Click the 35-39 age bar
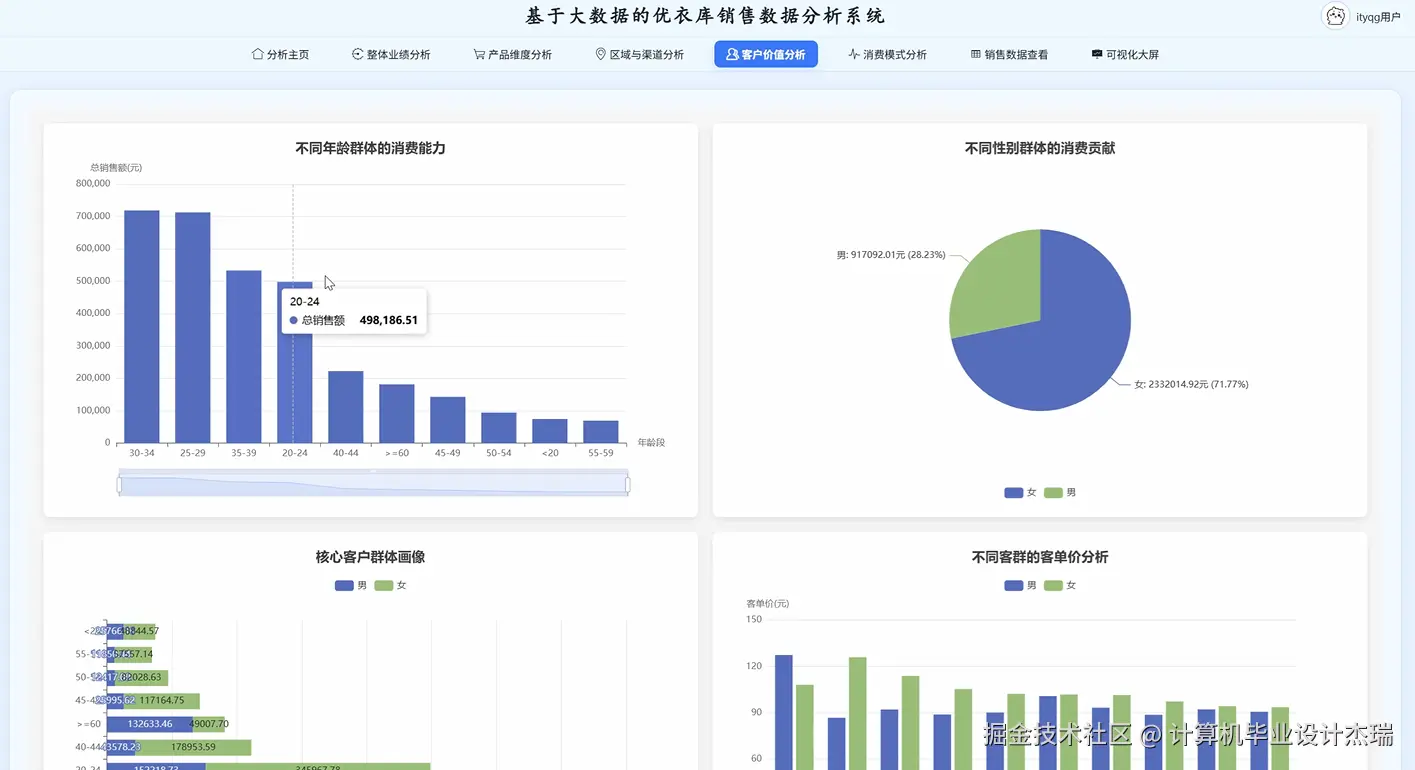Screen dimensions: 1415x770 coord(244,357)
